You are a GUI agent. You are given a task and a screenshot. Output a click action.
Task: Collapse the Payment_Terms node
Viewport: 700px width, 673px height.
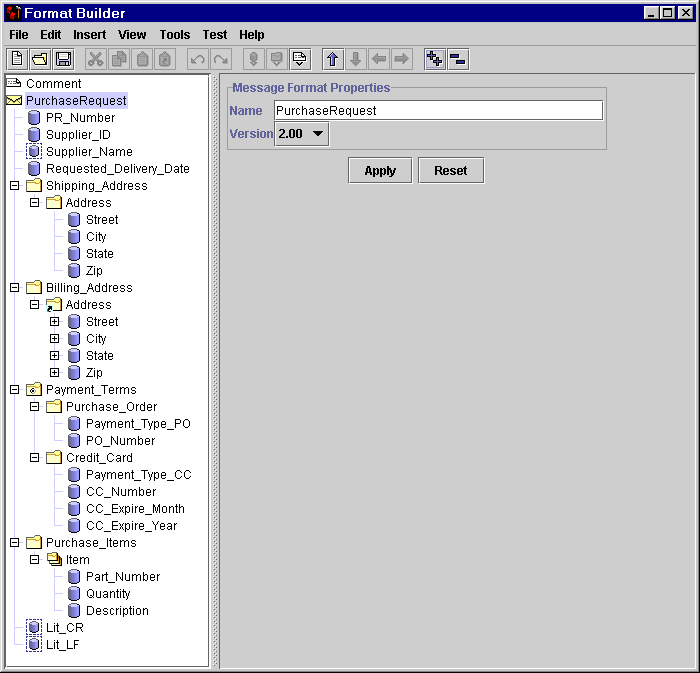(15, 390)
